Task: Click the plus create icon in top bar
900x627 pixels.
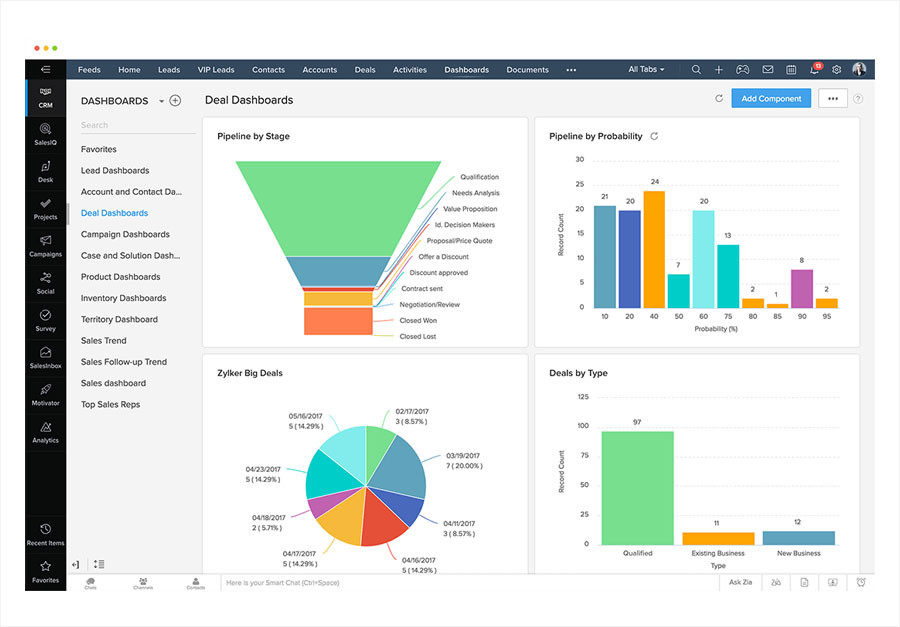Action: coord(719,69)
